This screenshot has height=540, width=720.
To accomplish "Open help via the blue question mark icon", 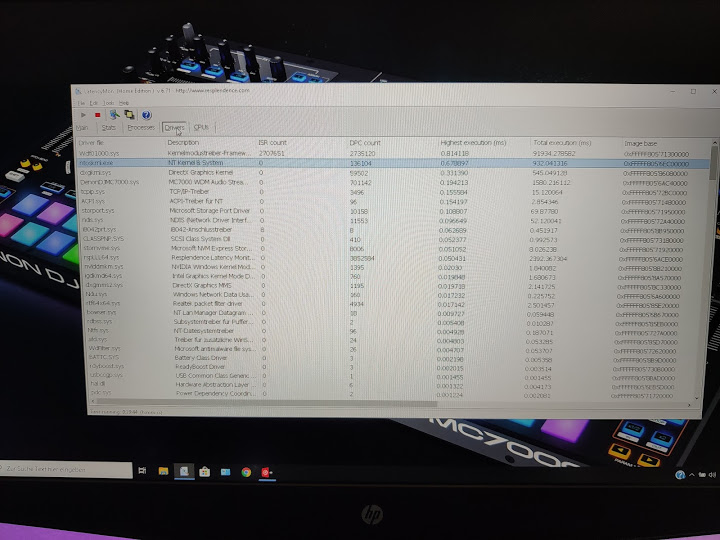I will click(x=146, y=115).
